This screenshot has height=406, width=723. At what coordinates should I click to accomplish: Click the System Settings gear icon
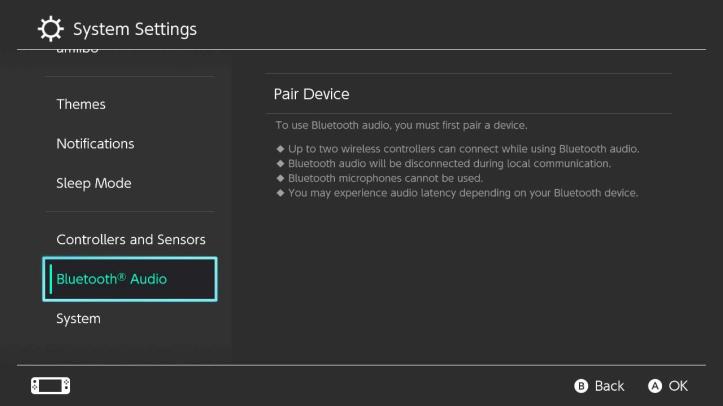51,28
